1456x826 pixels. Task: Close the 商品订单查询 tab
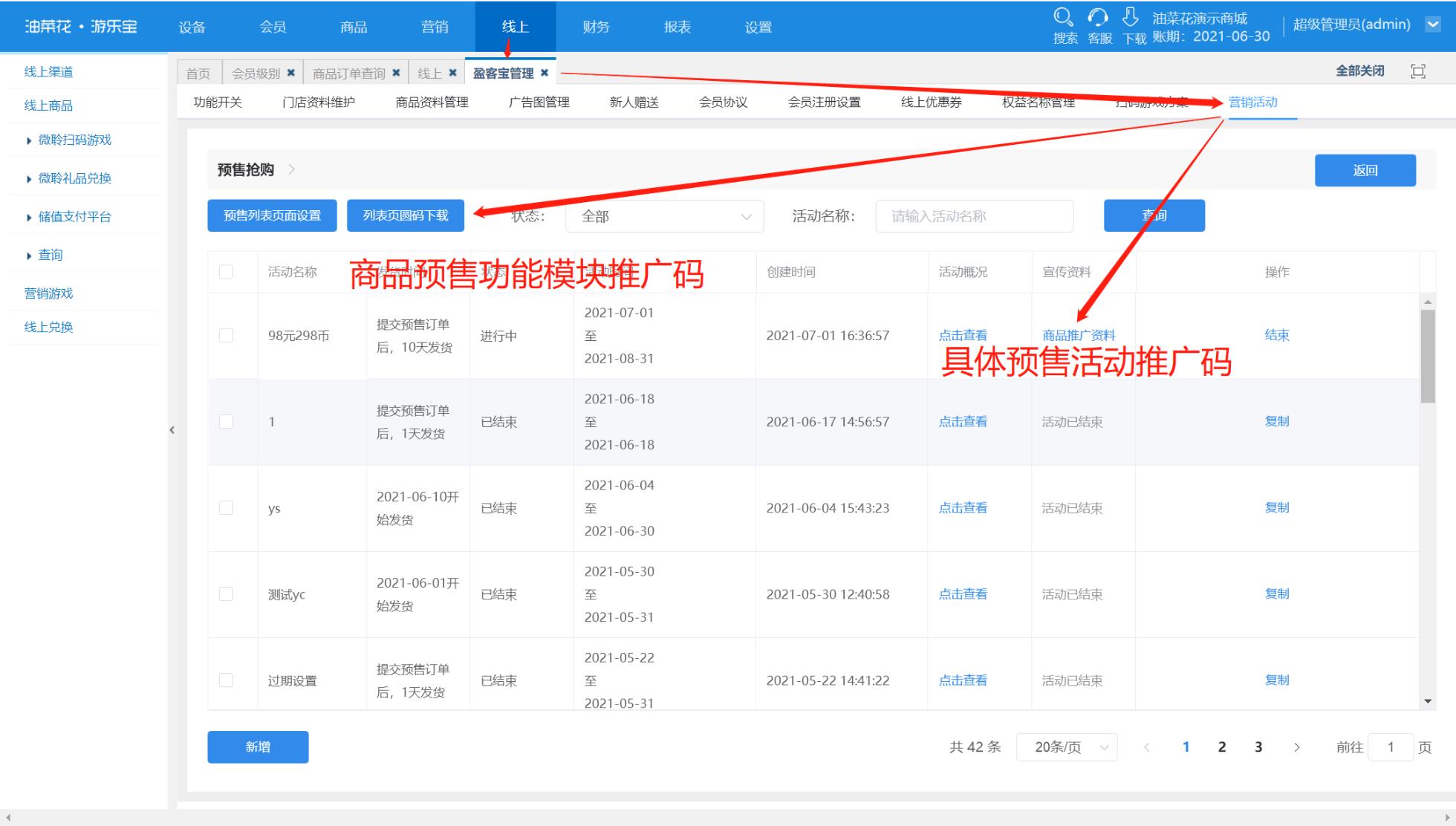tap(396, 73)
